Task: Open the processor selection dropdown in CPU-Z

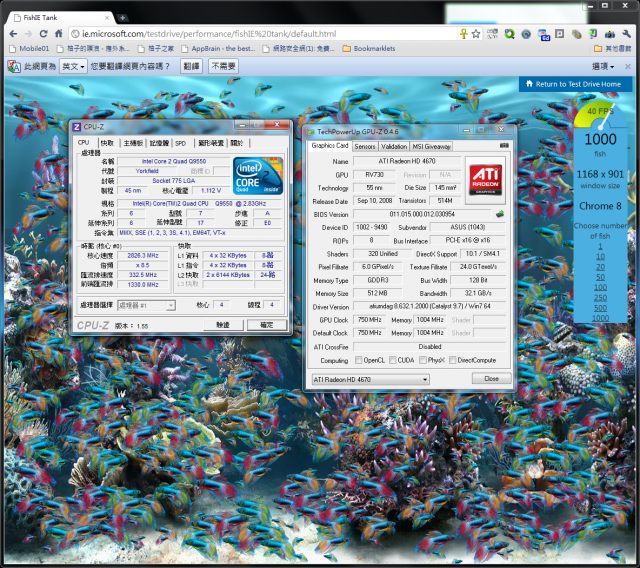Action: click(147, 305)
